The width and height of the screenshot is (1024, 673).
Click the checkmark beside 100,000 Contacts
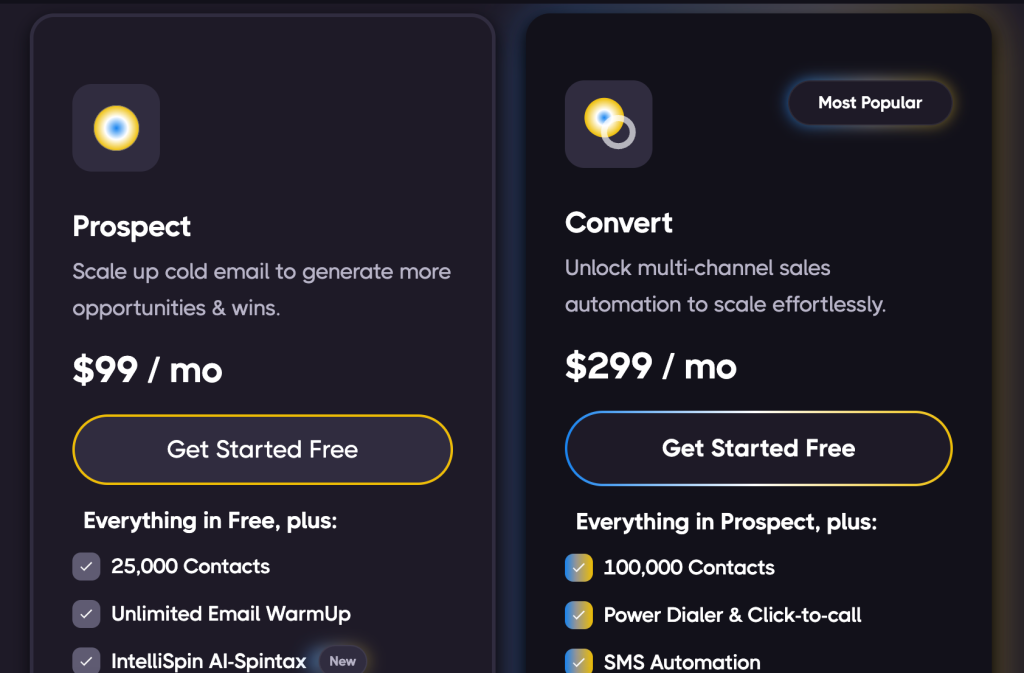578,567
